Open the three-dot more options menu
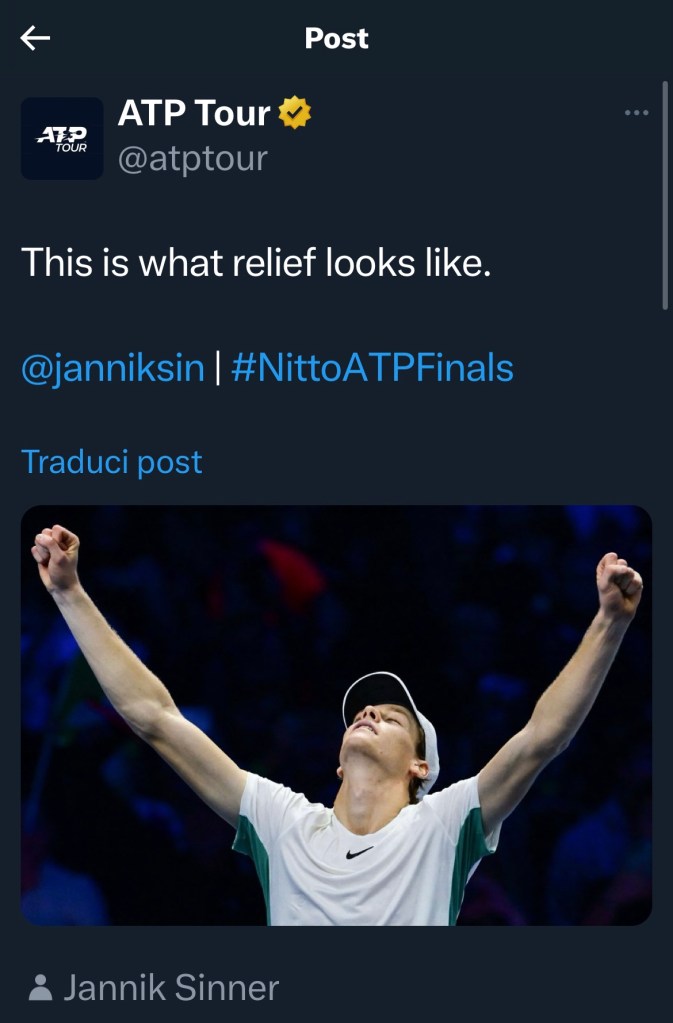 [636, 113]
